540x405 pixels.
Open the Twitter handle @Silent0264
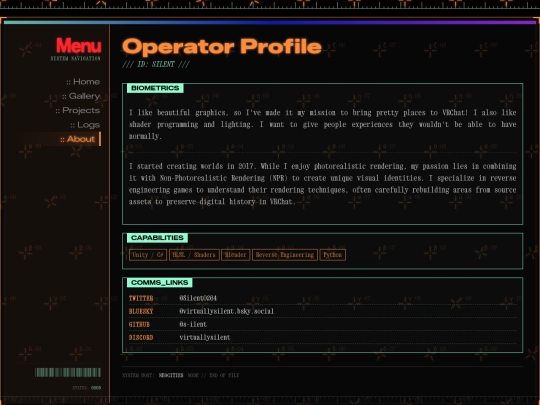pyautogui.click(x=198, y=298)
